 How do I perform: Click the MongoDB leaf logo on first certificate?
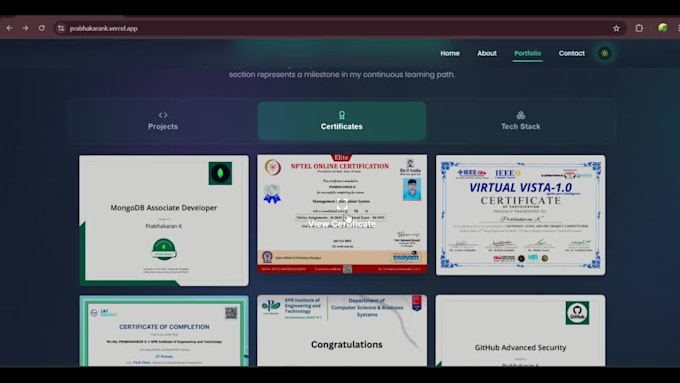tap(220, 173)
